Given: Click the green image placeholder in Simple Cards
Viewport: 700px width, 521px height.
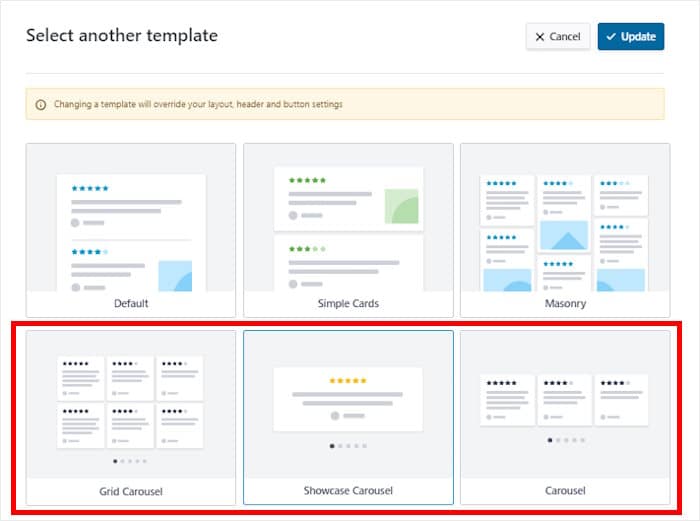Looking at the screenshot, I should pos(405,205).
